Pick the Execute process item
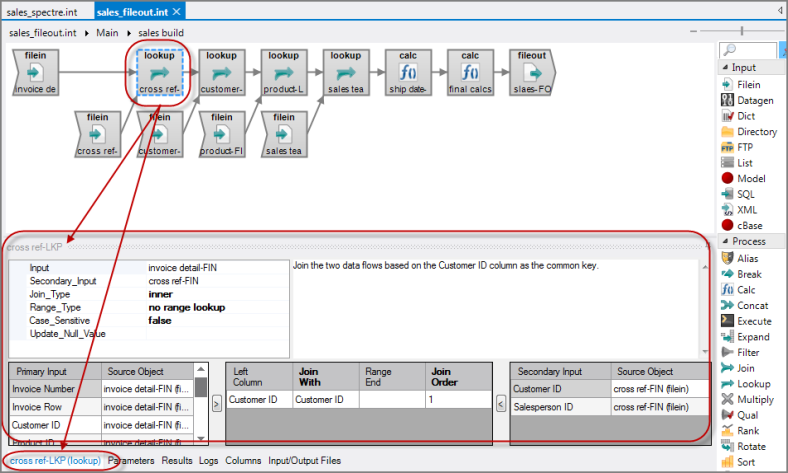 pyautogui.click(x=747, y=321)
